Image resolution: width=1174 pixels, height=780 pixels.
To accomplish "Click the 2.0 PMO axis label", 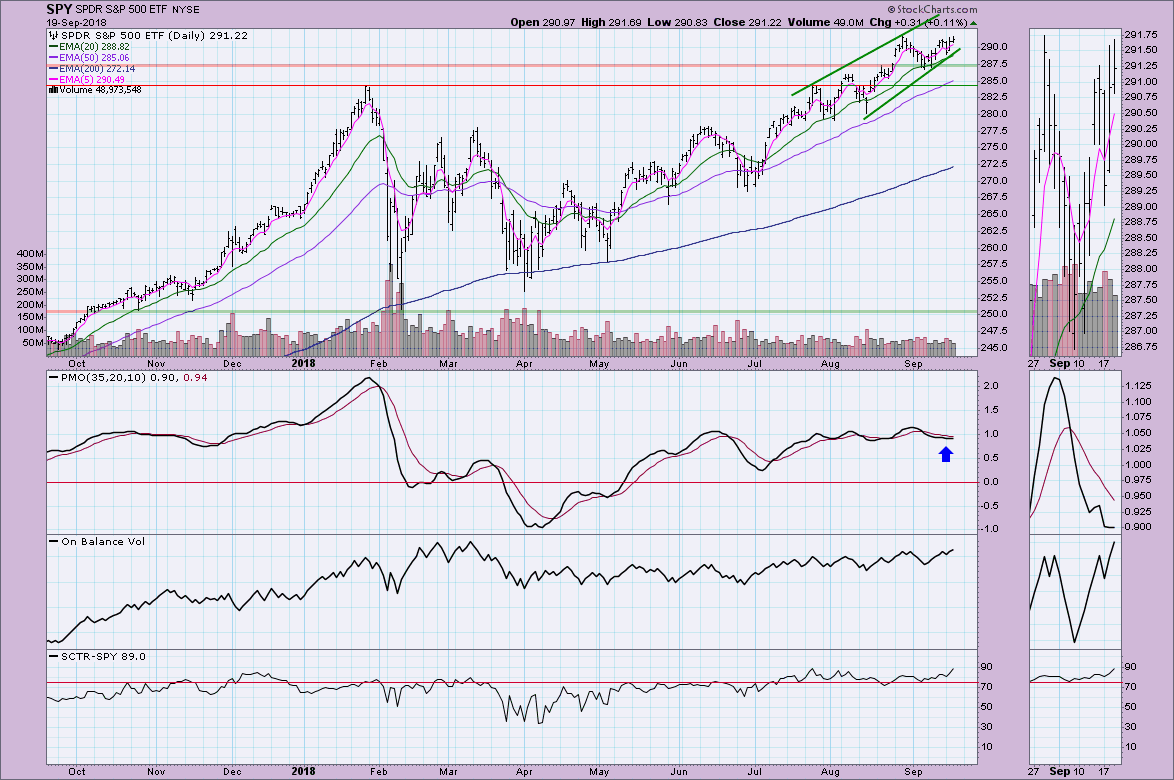I will (x=991, y=386).
